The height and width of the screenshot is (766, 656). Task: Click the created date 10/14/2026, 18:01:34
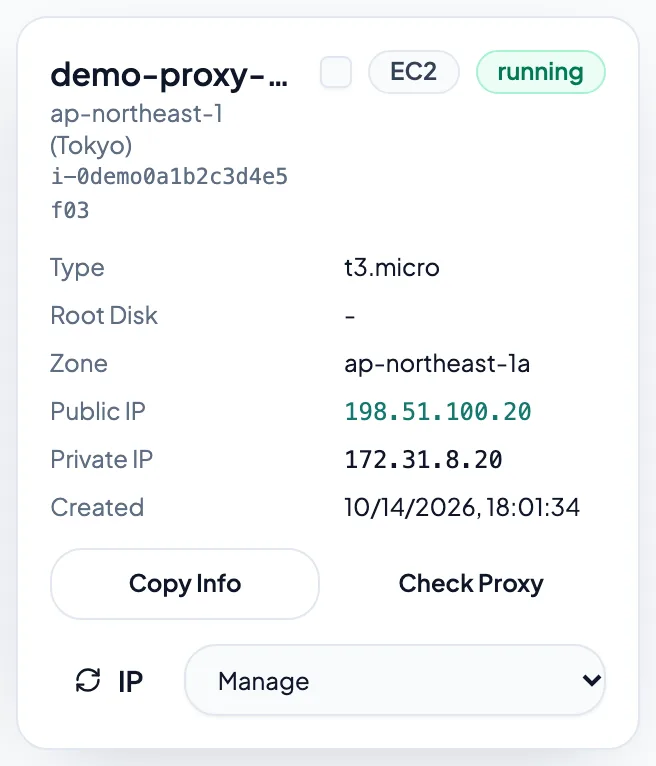click(x=462, y=507)
